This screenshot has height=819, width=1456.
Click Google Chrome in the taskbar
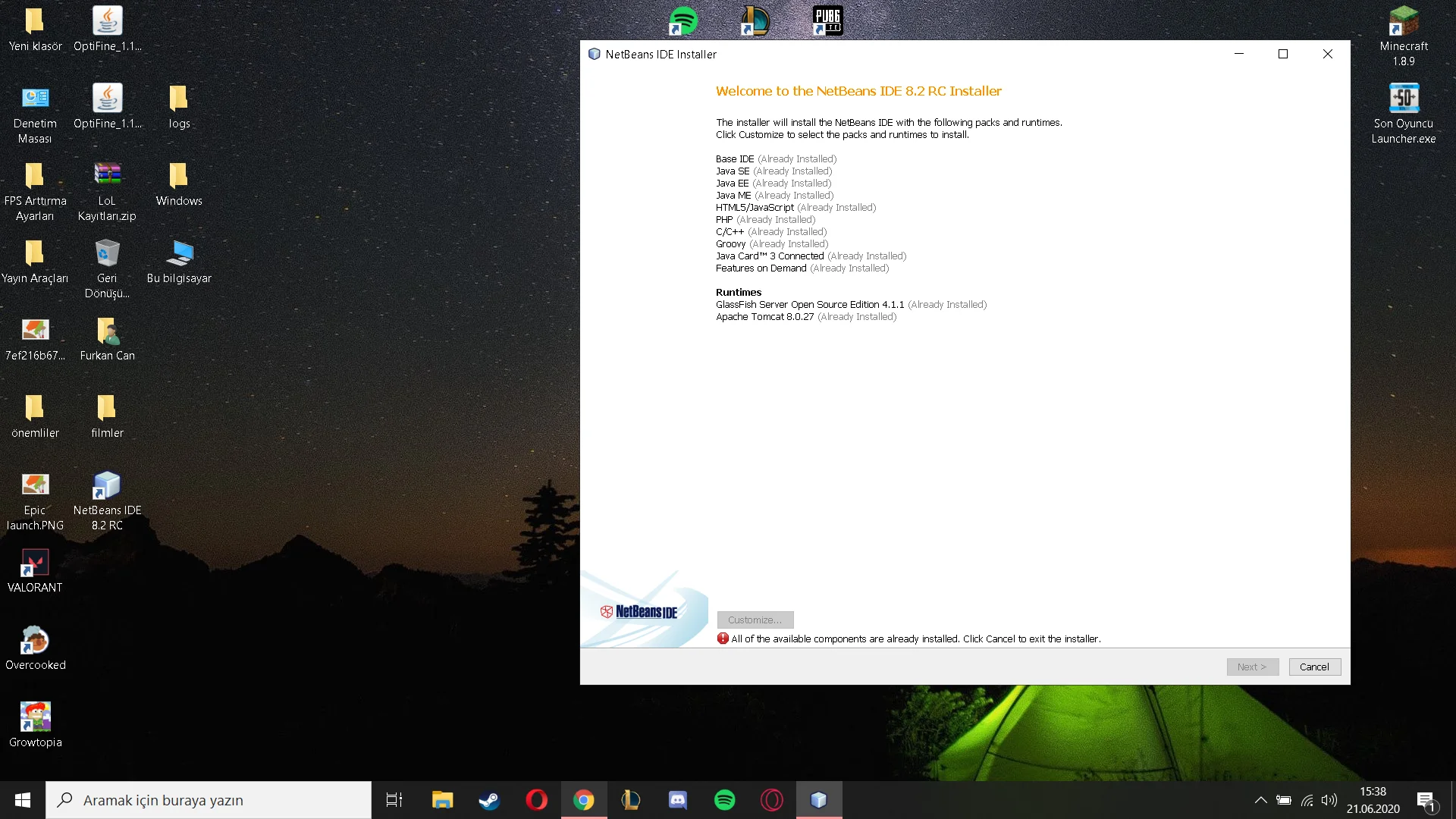[x=583, y=800]
